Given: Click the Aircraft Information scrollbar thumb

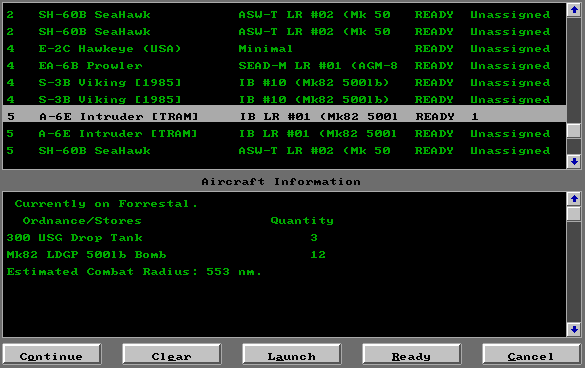Looking at the screenshot, I should tap(574, 213).
